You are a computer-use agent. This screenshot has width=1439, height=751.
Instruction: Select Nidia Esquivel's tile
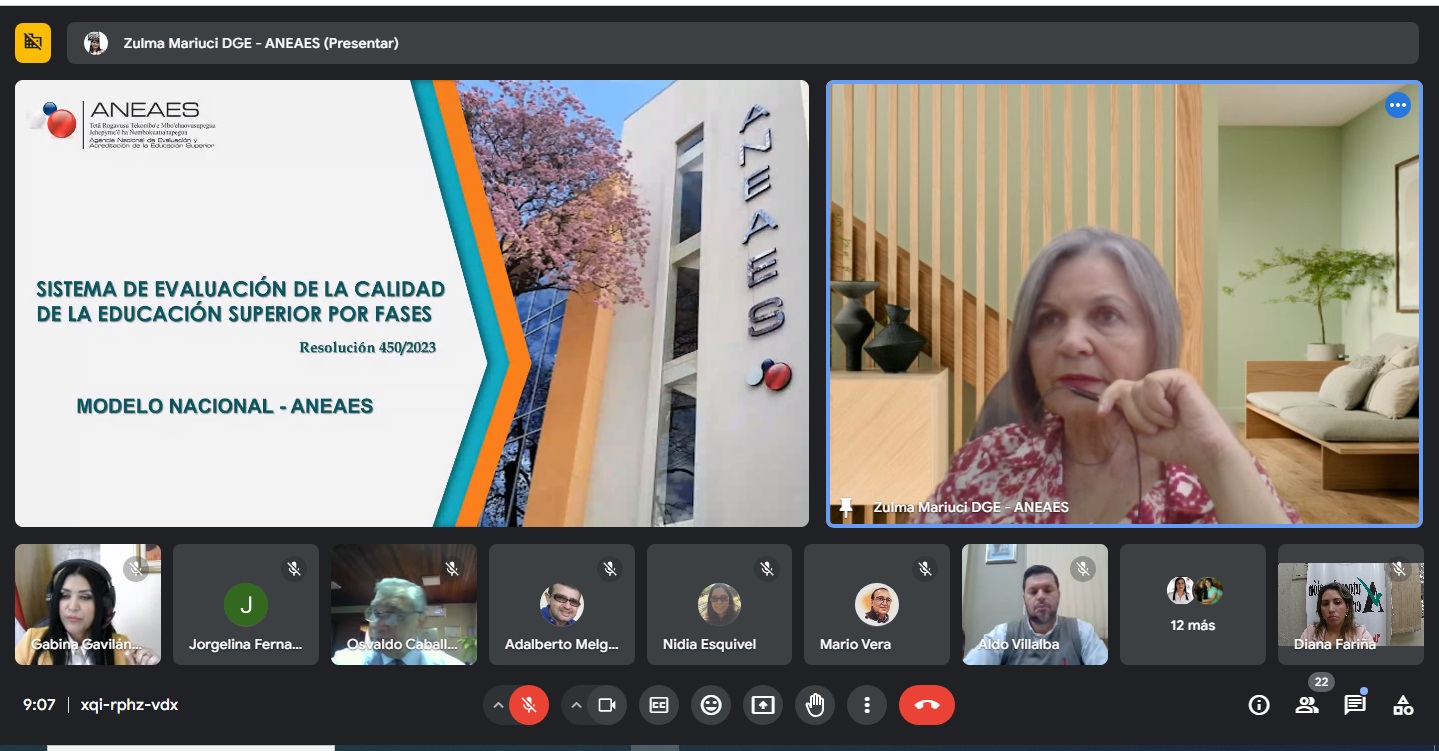click(719, 604)
